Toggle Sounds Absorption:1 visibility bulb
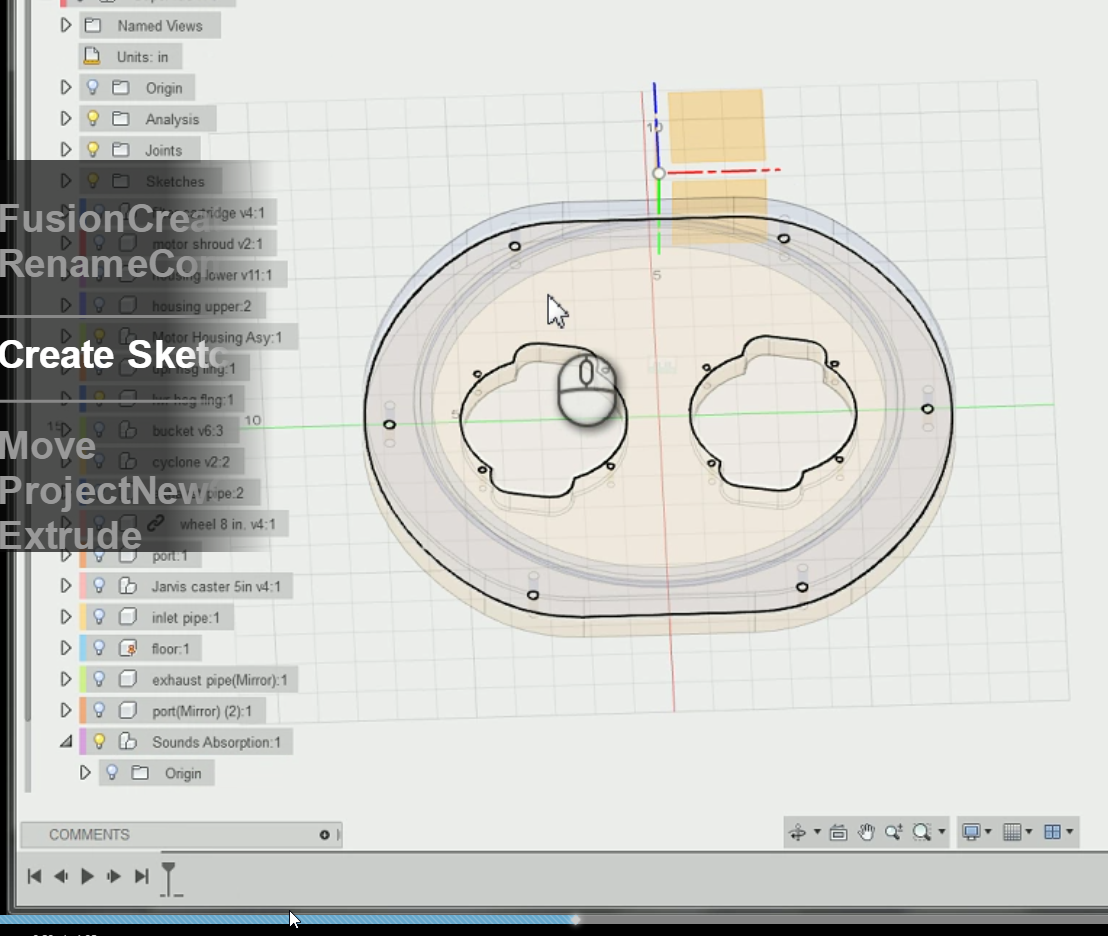Viewport: 1108px width, 936px height. pyautogui.click(x=99, y=742)
